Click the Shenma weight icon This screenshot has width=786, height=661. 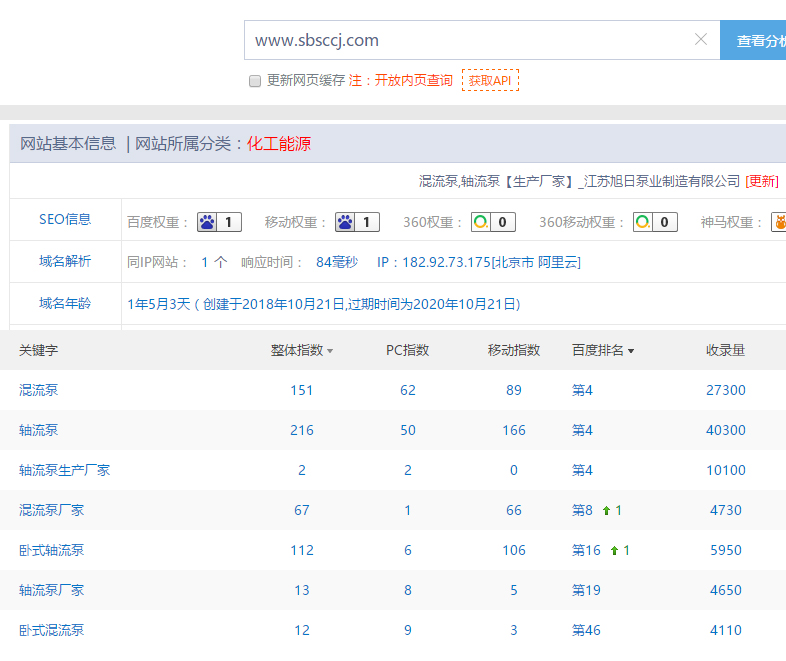(x=778, y=222)
